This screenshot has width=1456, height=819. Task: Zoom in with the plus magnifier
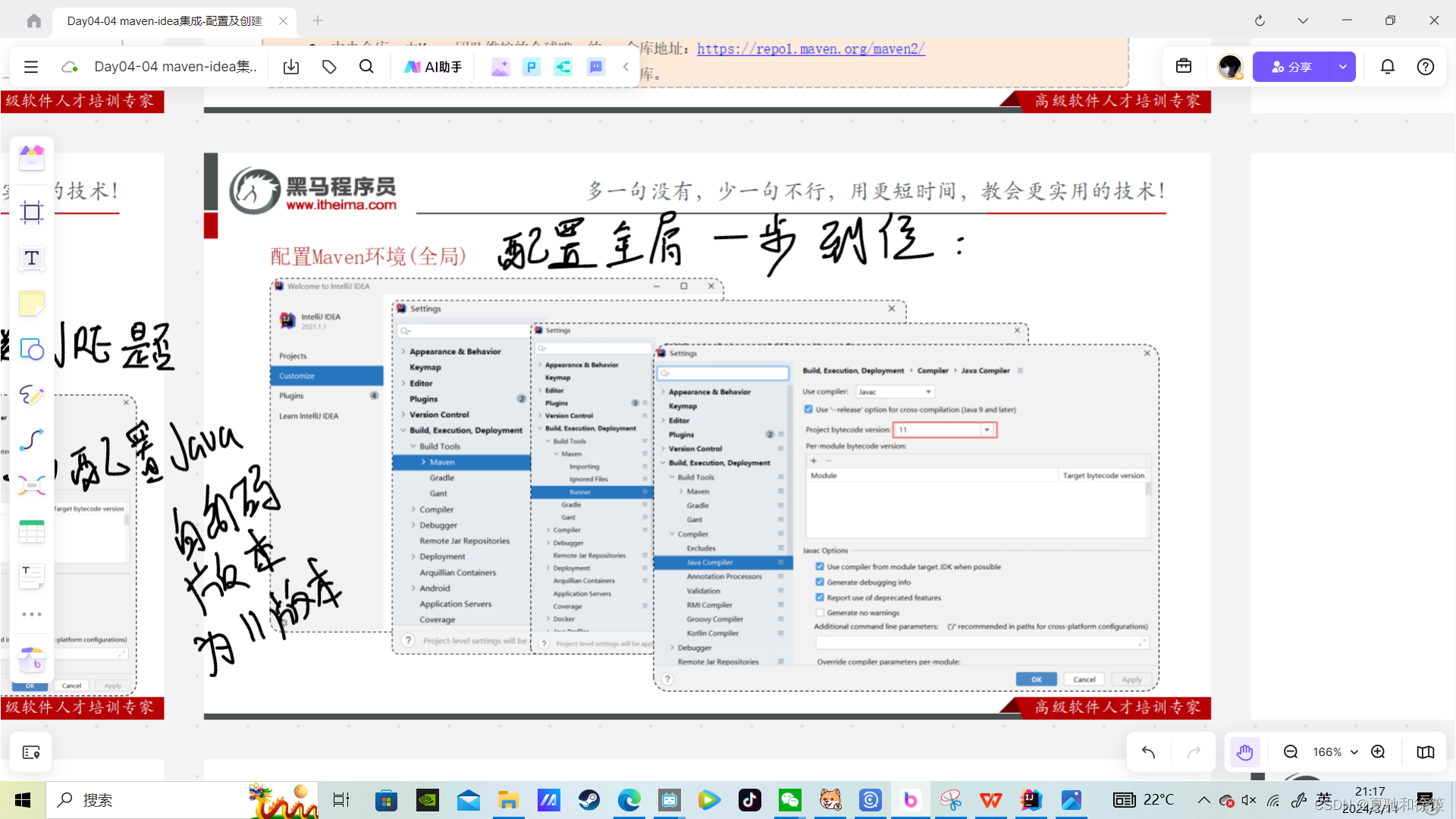pyautogui.click(x=1378, y=752)
